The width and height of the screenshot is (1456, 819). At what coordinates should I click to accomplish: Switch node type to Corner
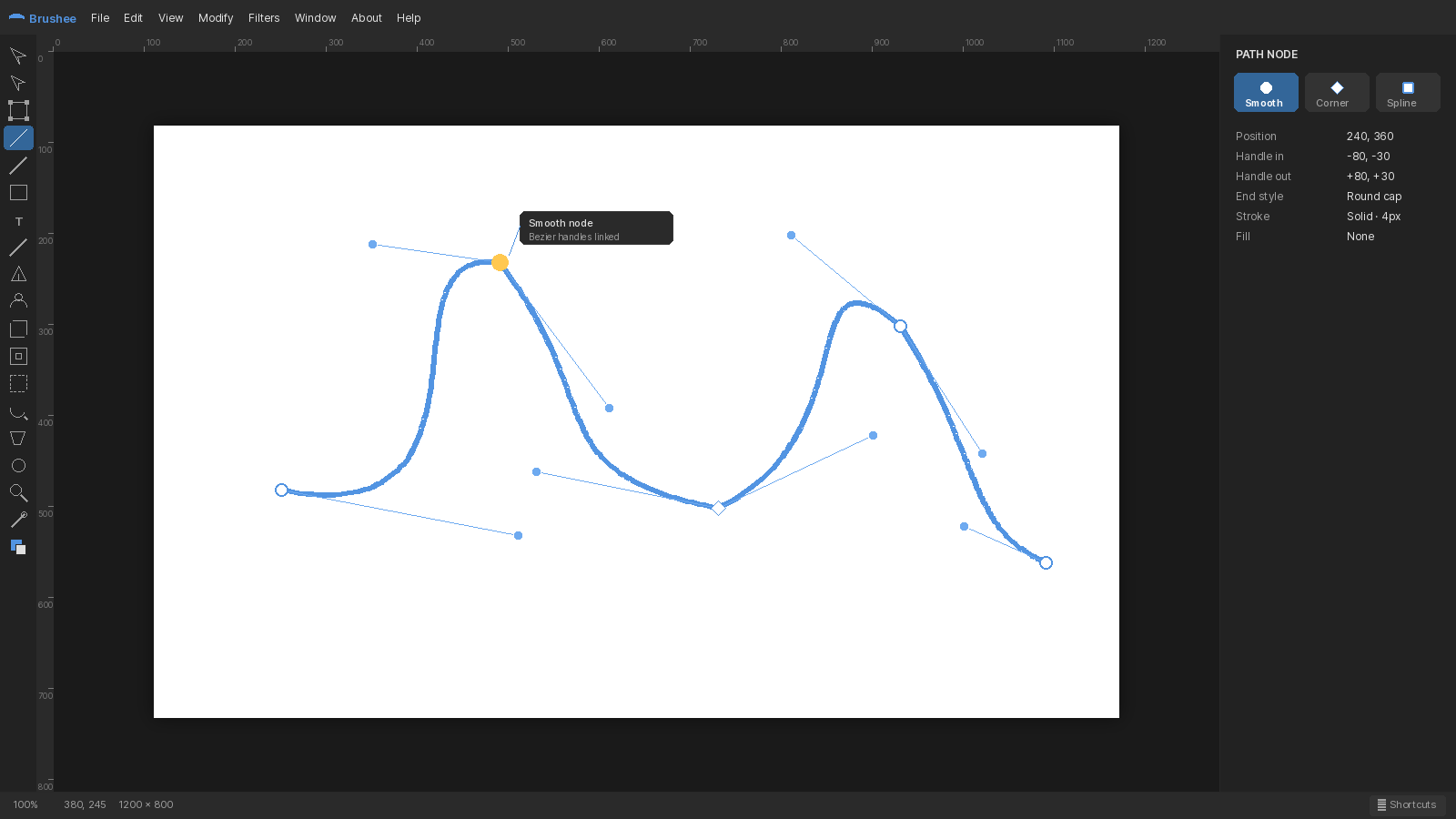coord(1337,93)
